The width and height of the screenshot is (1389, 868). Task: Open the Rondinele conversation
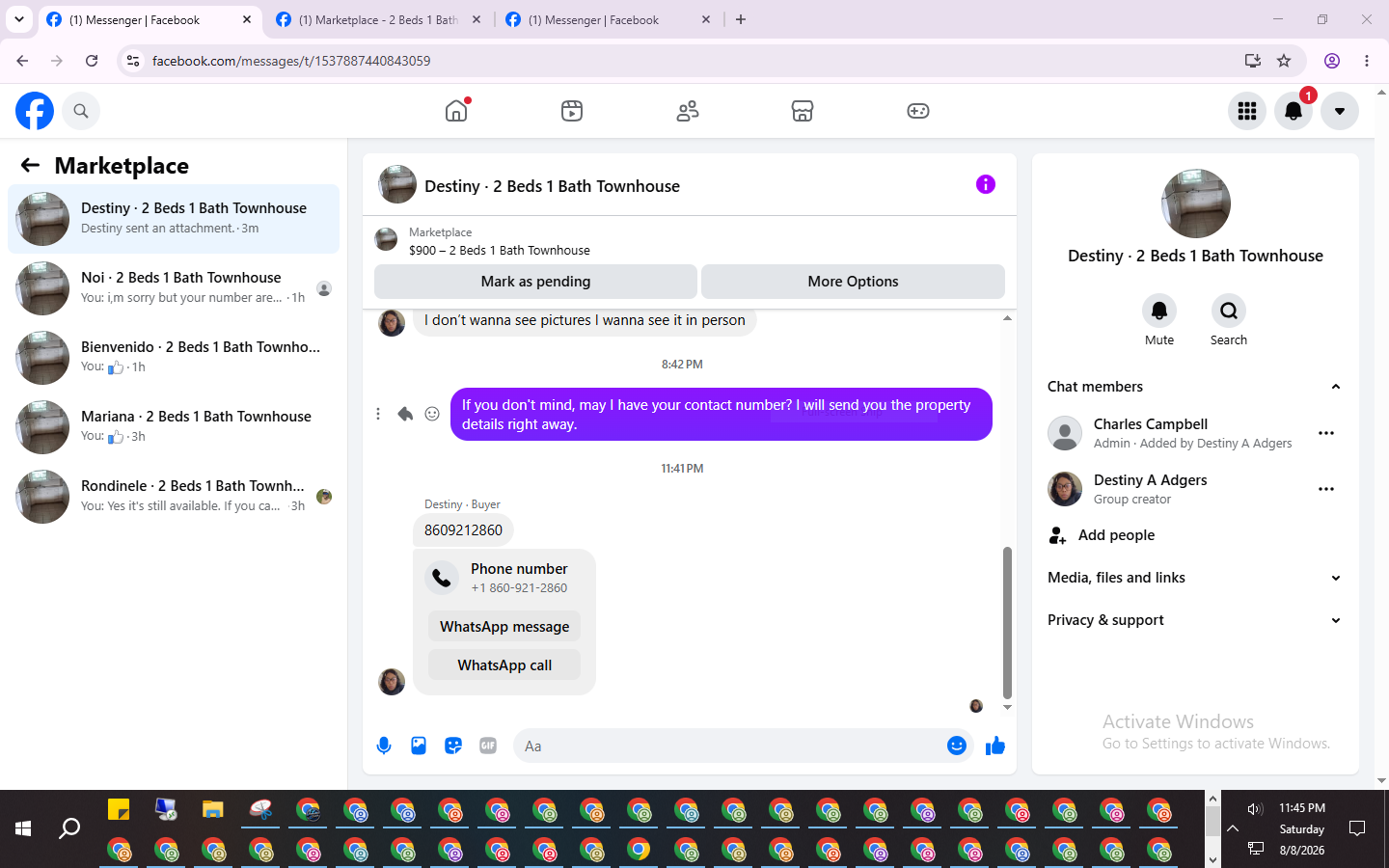click(x=174, y=497)
